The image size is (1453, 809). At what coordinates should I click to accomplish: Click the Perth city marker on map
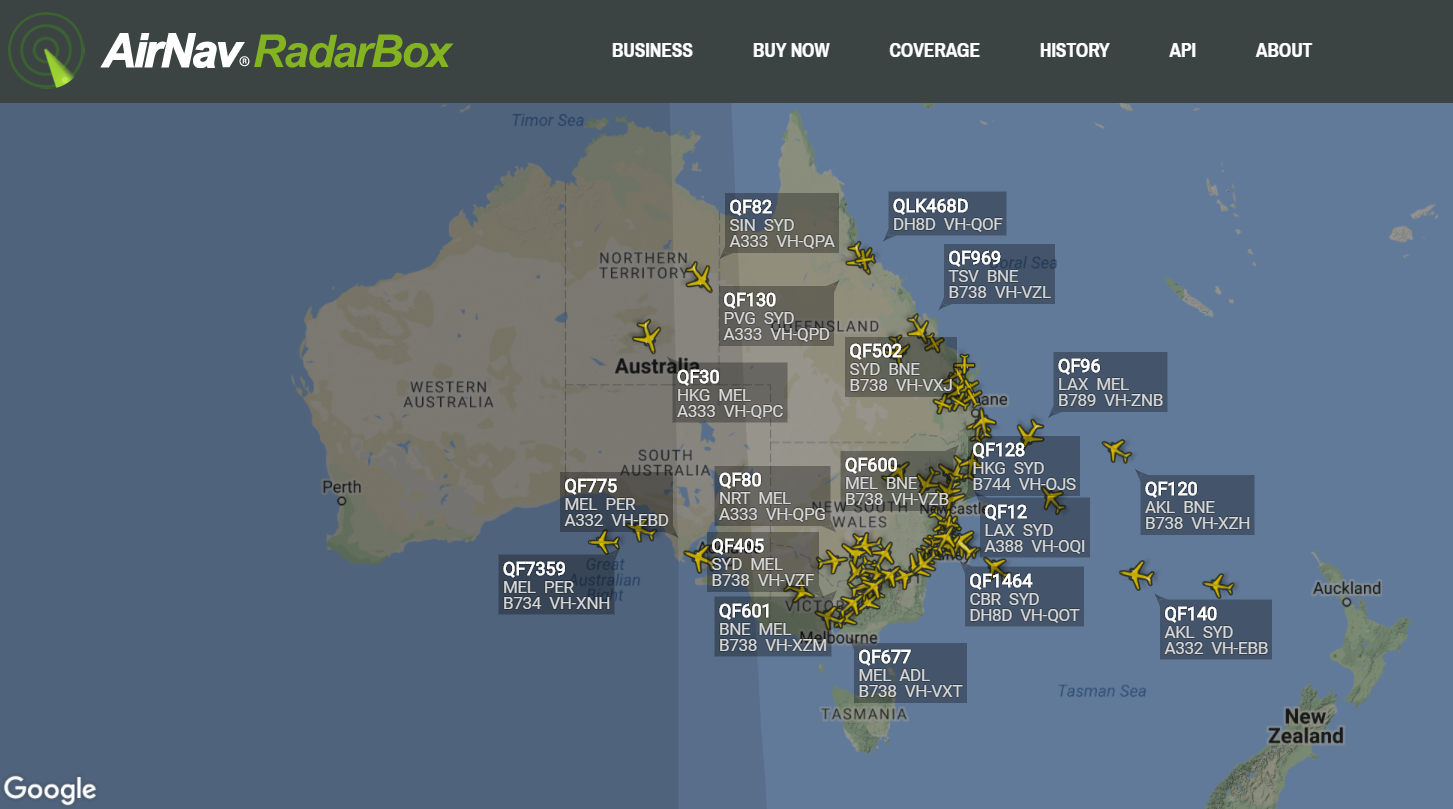tap(342, 499)
